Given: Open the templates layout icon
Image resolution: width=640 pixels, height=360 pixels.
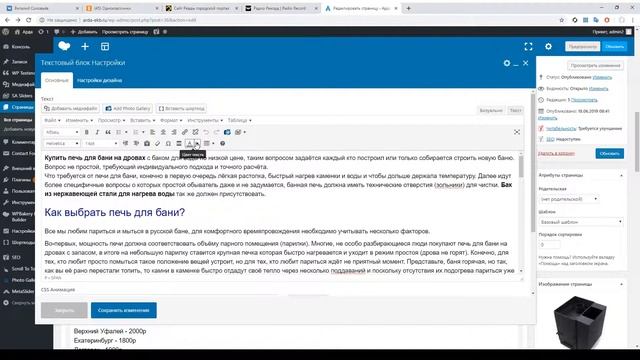Looking at the screenshot, I should 105,47.
